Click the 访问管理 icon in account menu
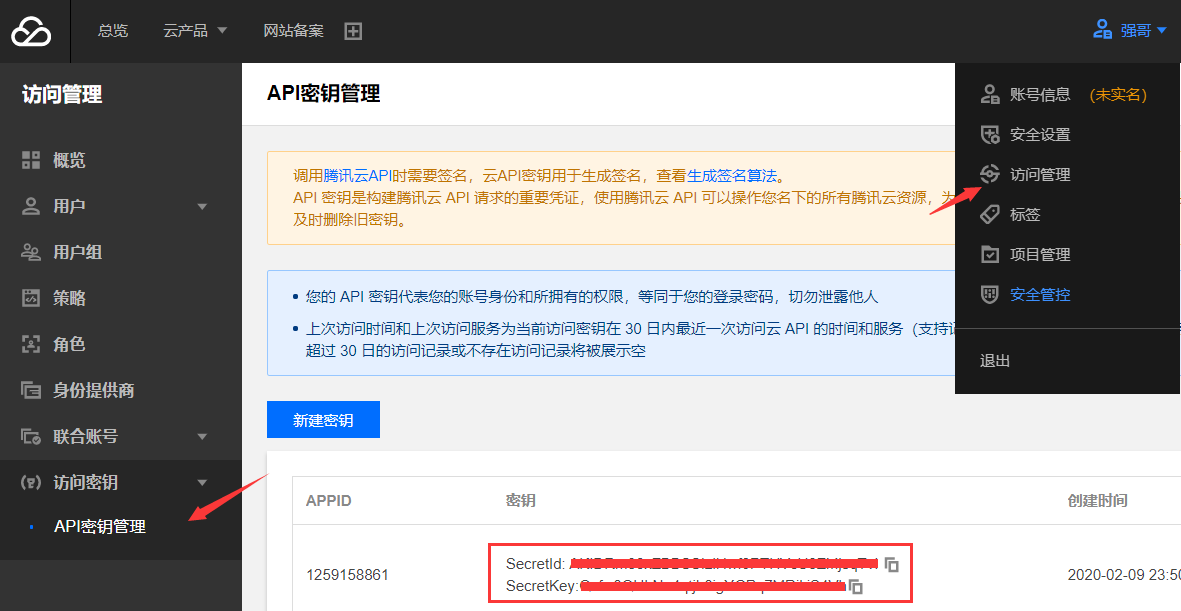Image resolution: width=1181 pixels, height=611 pixels. coord(990,174)
